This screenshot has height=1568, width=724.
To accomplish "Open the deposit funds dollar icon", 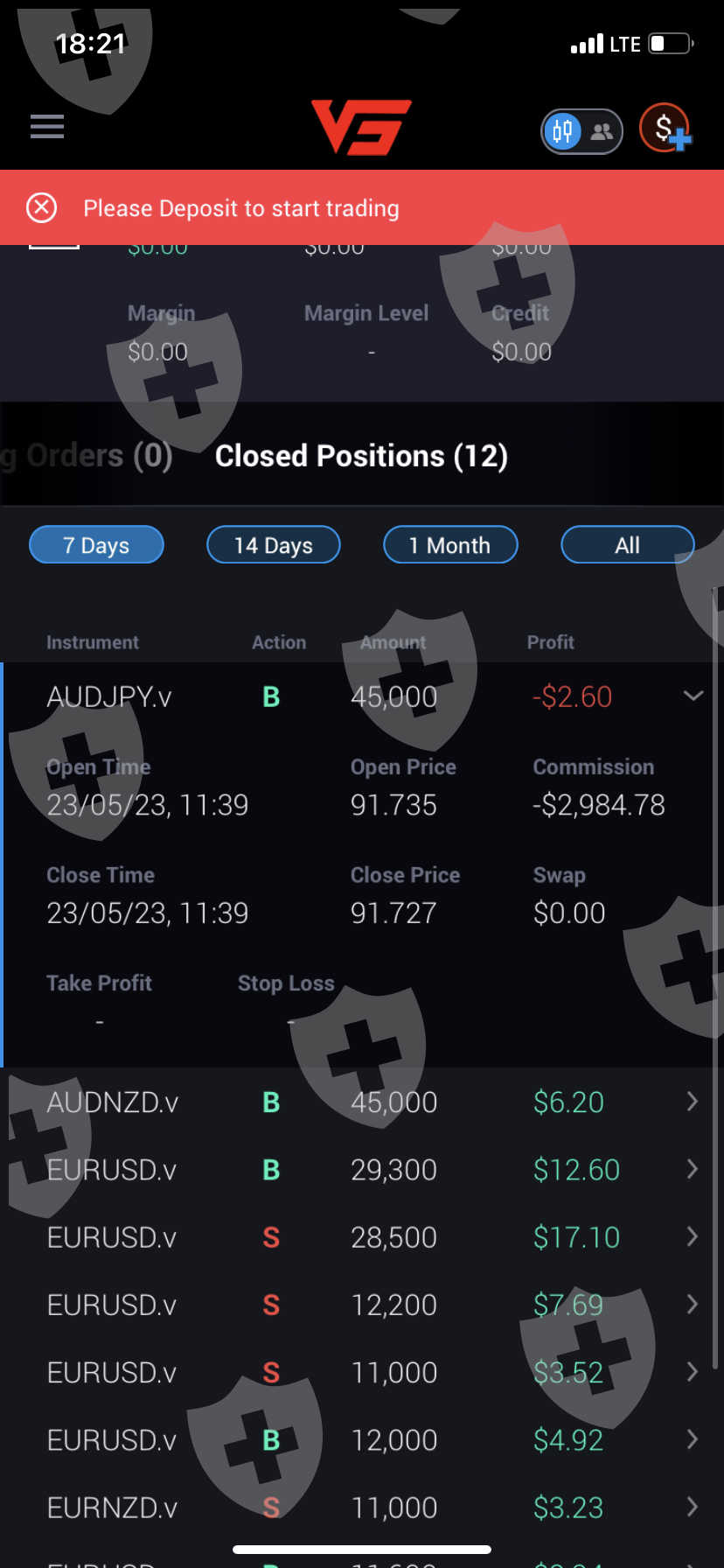I will (666, 129).
